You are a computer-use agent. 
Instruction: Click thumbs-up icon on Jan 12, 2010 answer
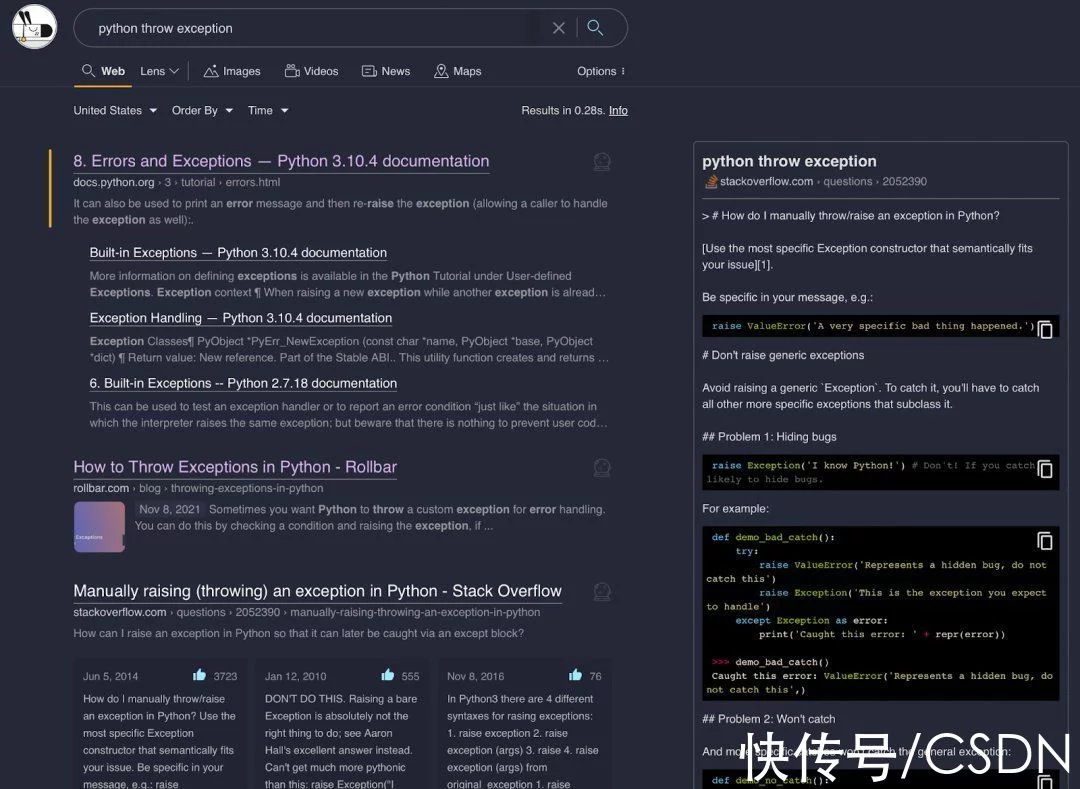click(x=388, y=675)
